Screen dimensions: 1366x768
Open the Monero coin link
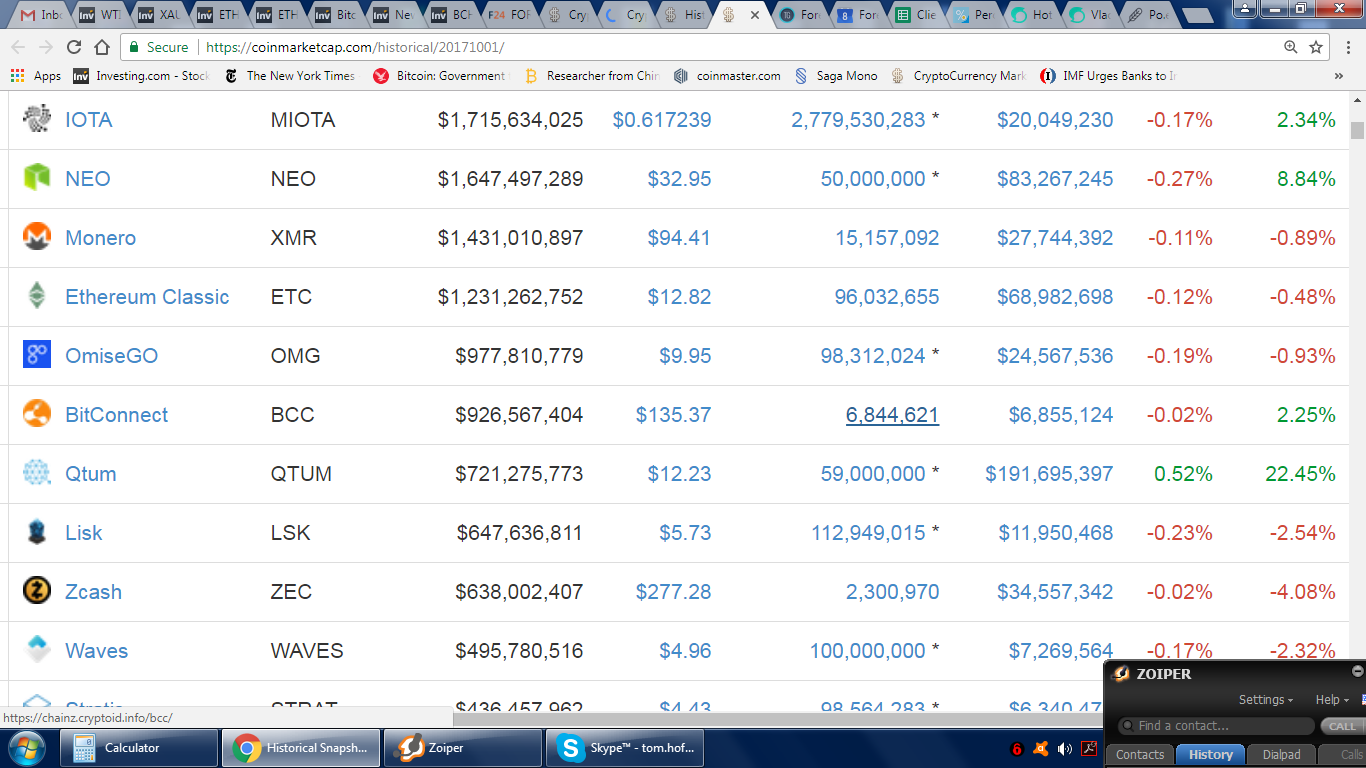[x=100, y=237]
